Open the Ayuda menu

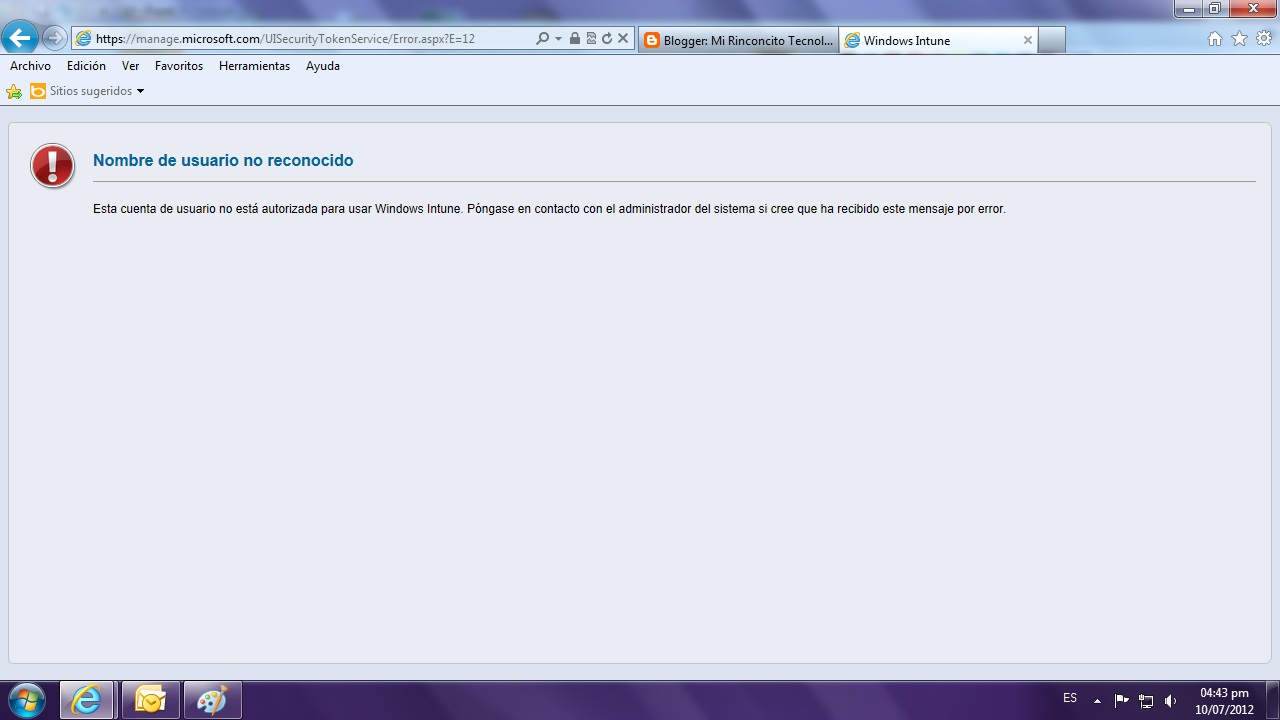(x=323, y=66)
